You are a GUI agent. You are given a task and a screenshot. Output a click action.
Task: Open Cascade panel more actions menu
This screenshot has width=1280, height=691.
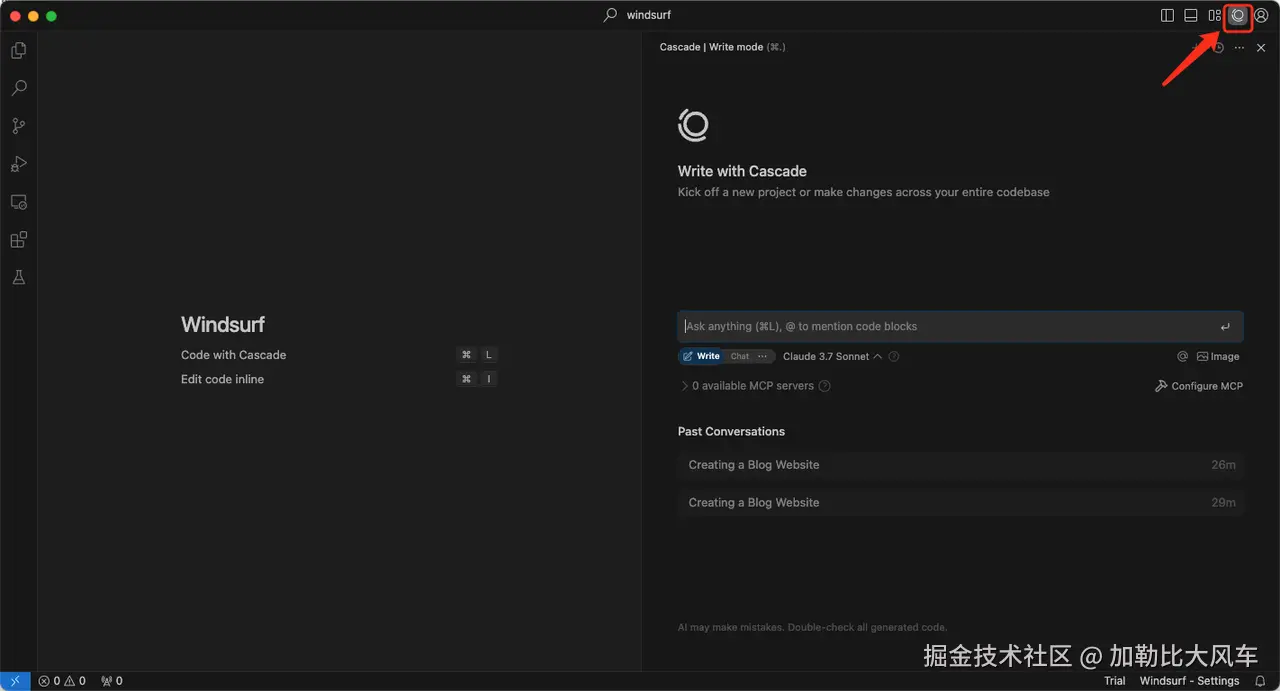coord(1240,47)
